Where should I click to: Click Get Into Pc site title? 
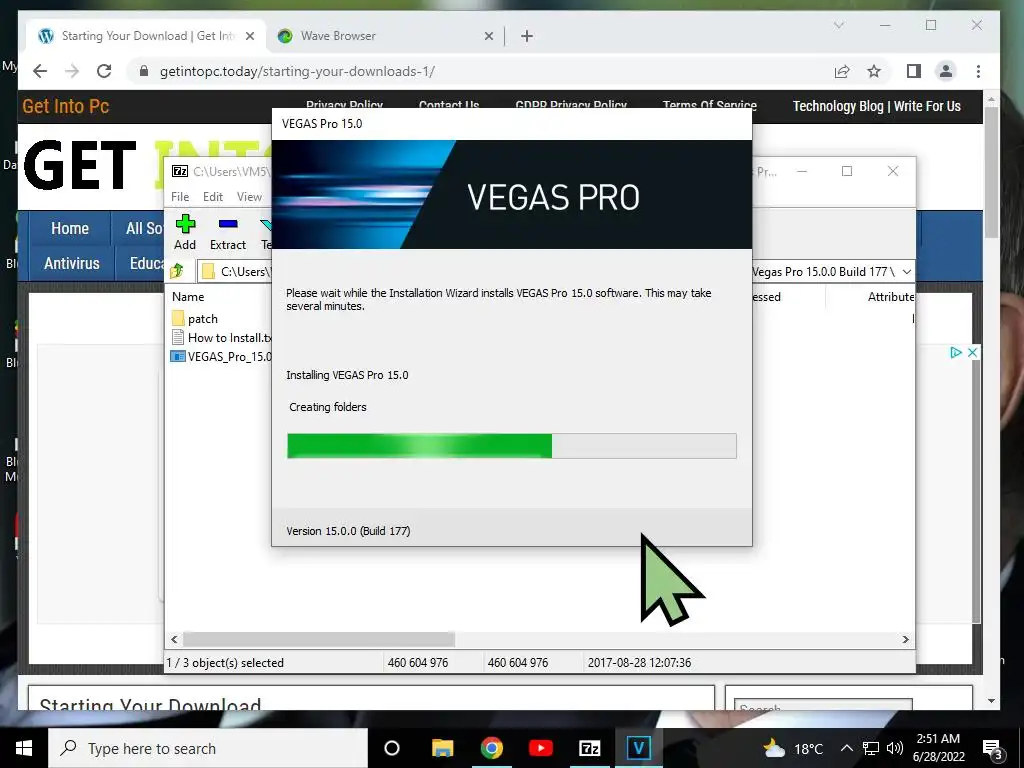[x=65, y=106]
